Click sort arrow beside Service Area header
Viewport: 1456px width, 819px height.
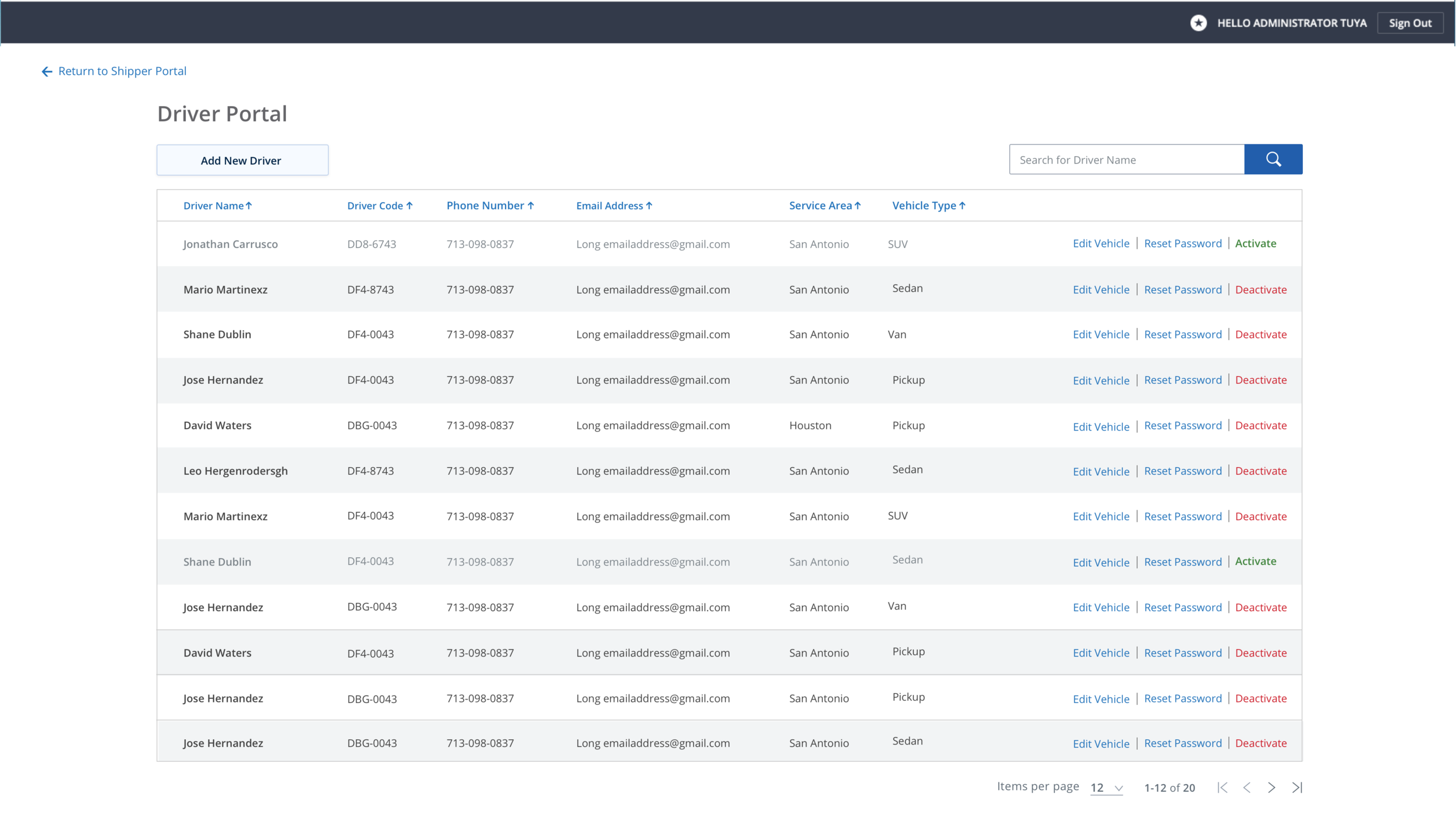[858, 206]
